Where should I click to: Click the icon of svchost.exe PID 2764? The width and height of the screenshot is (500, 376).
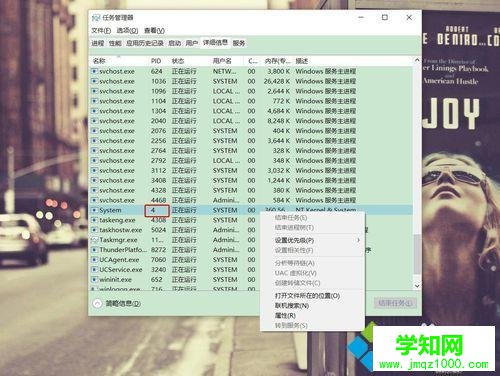pyautogui.click(x=95, y=151)
